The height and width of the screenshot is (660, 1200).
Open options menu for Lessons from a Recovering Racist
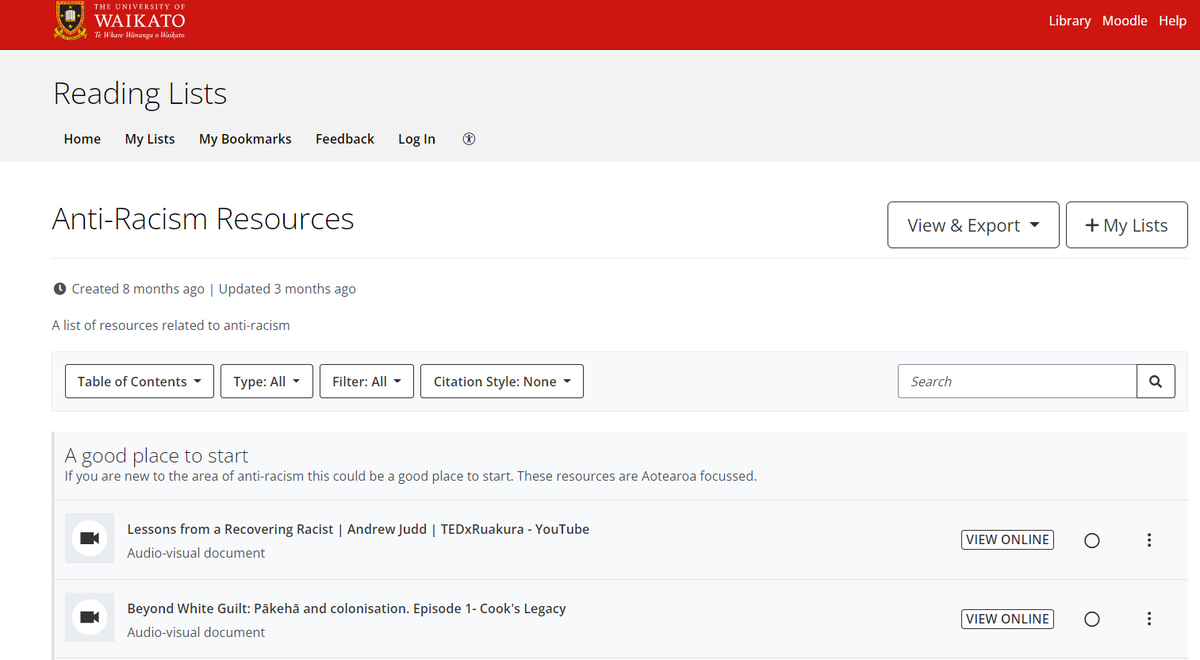pyautogui.click(x=1149, y=540)
